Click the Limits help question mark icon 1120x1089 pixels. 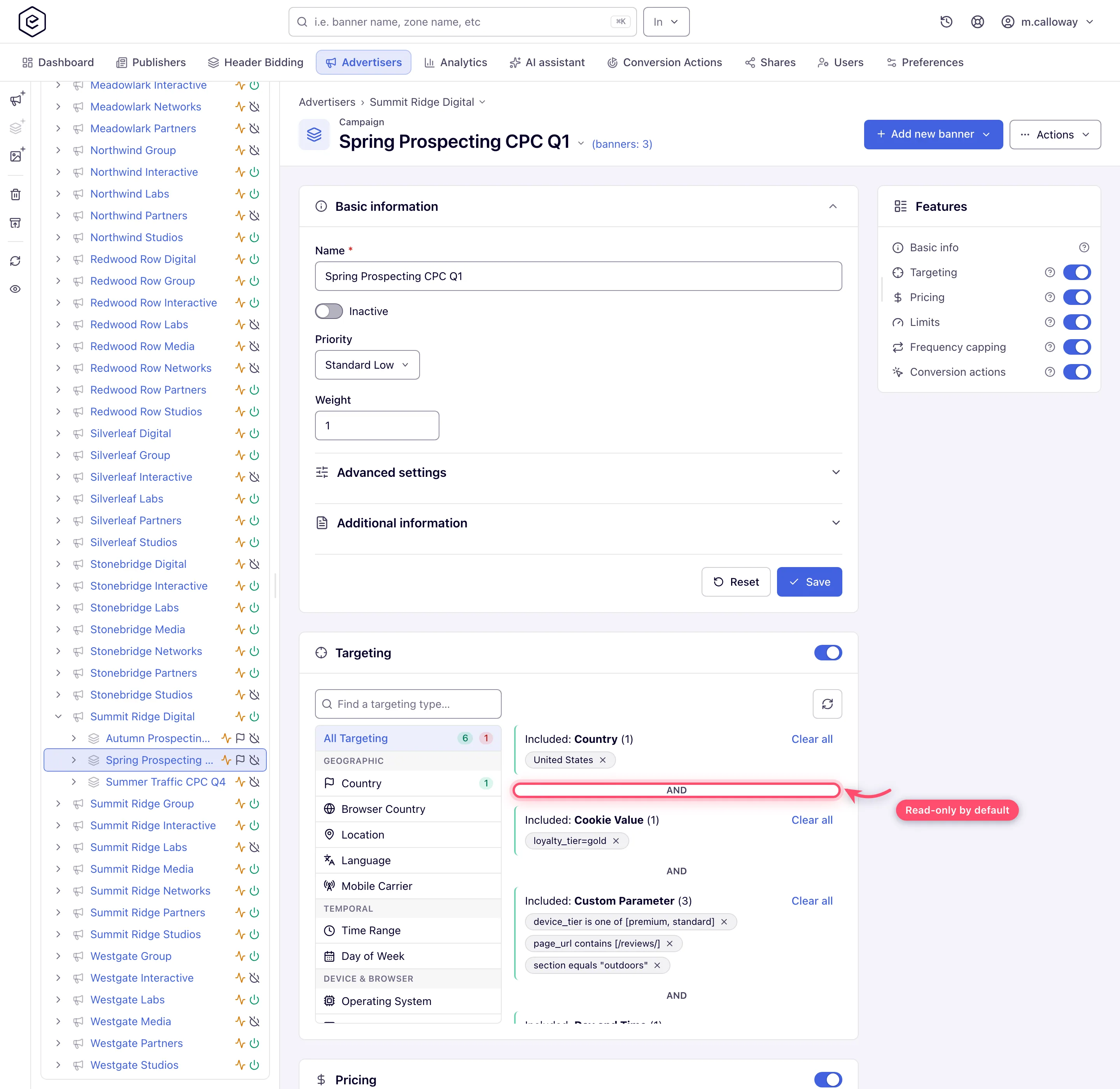click(1050, 322)
